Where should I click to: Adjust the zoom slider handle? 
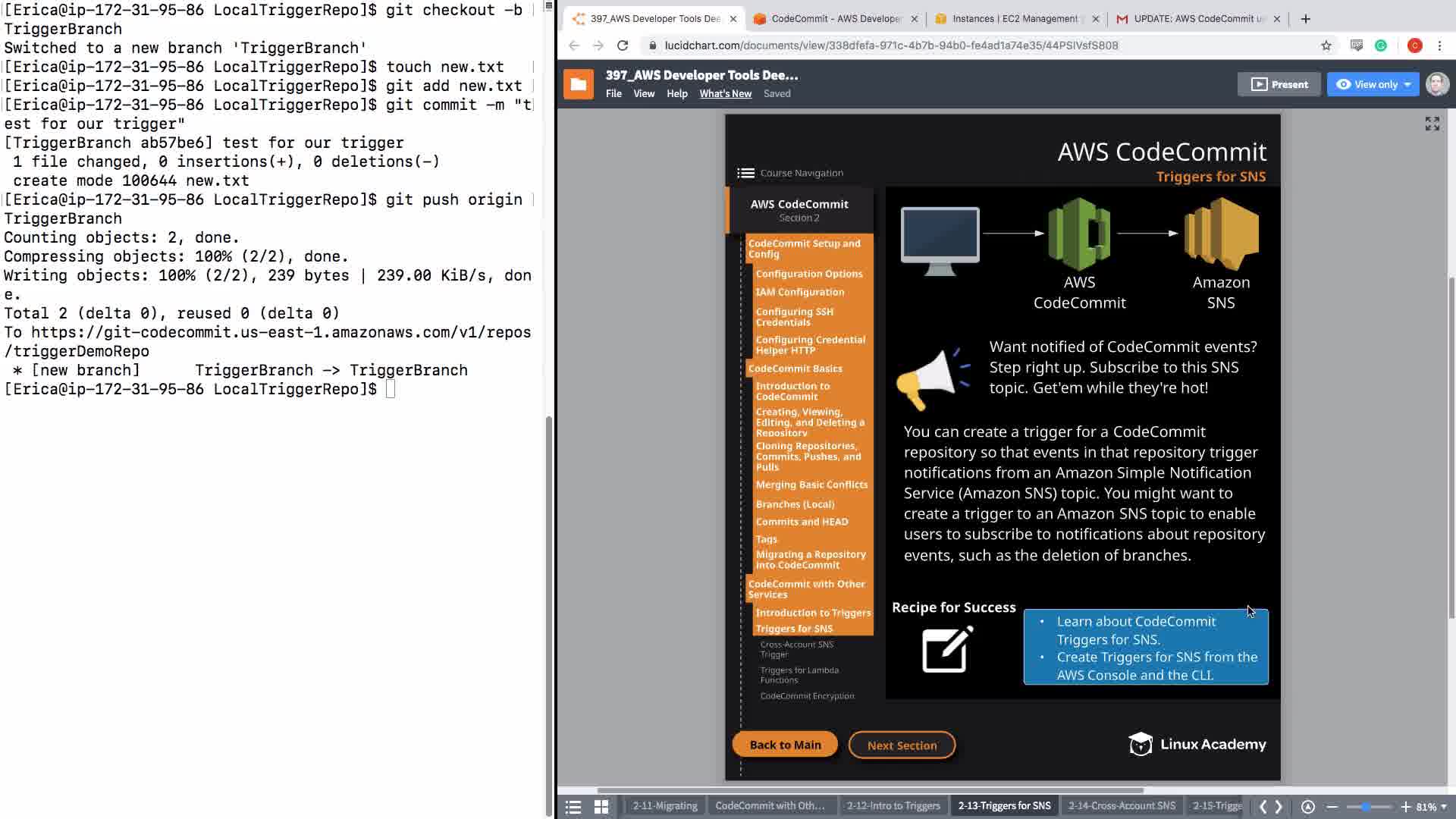(x=1366, y=807)
